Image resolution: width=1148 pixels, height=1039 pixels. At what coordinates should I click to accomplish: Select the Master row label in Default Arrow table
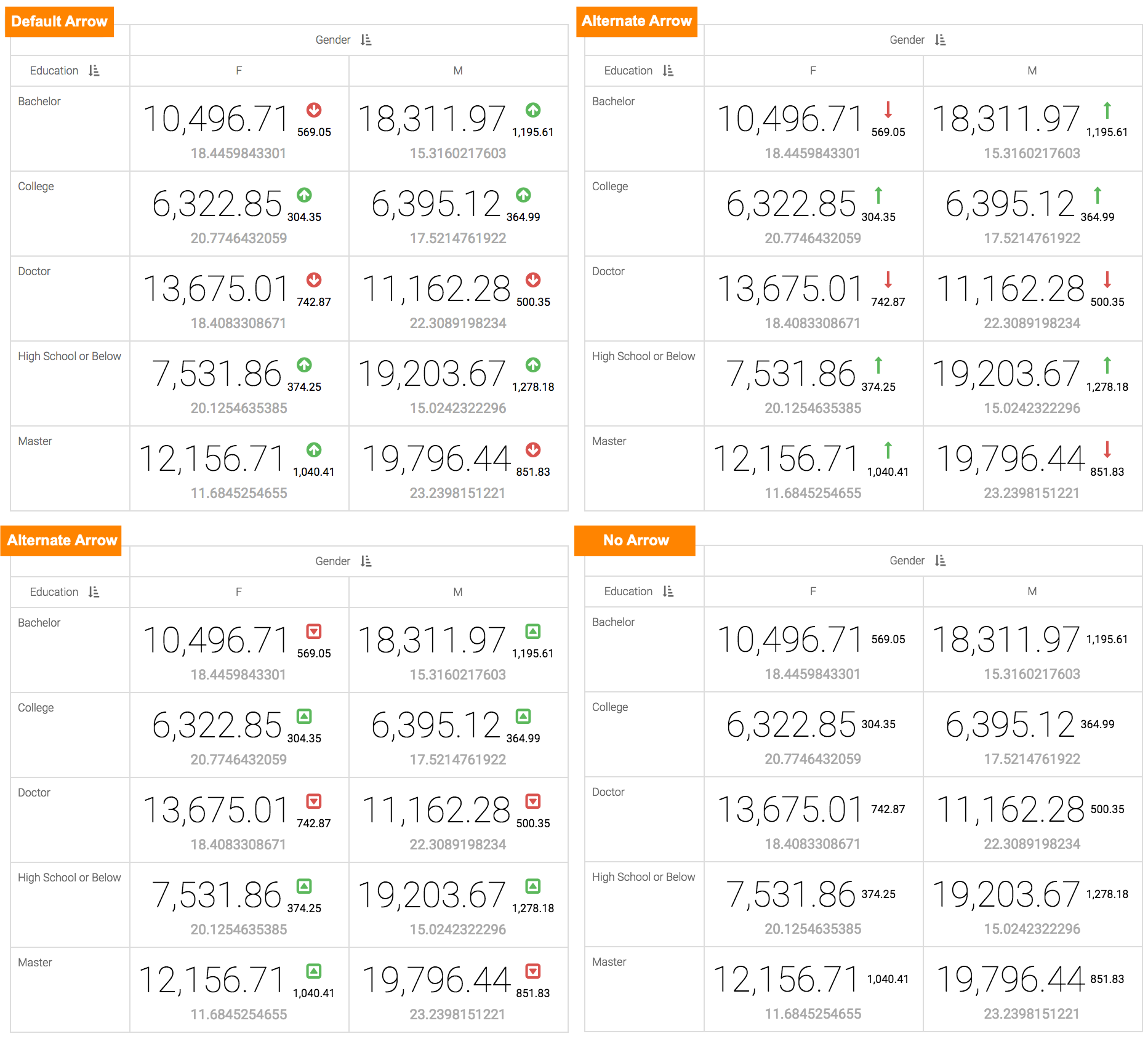point(35,441)
